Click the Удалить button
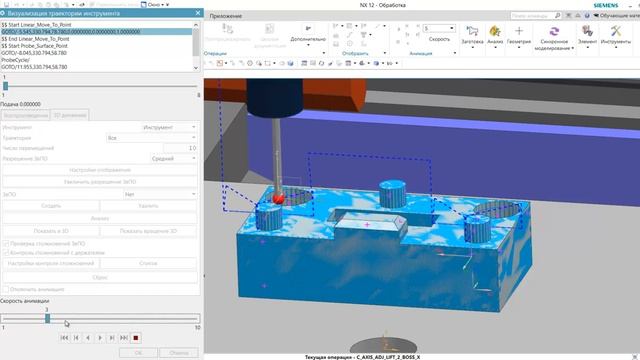 click(149, 206)
